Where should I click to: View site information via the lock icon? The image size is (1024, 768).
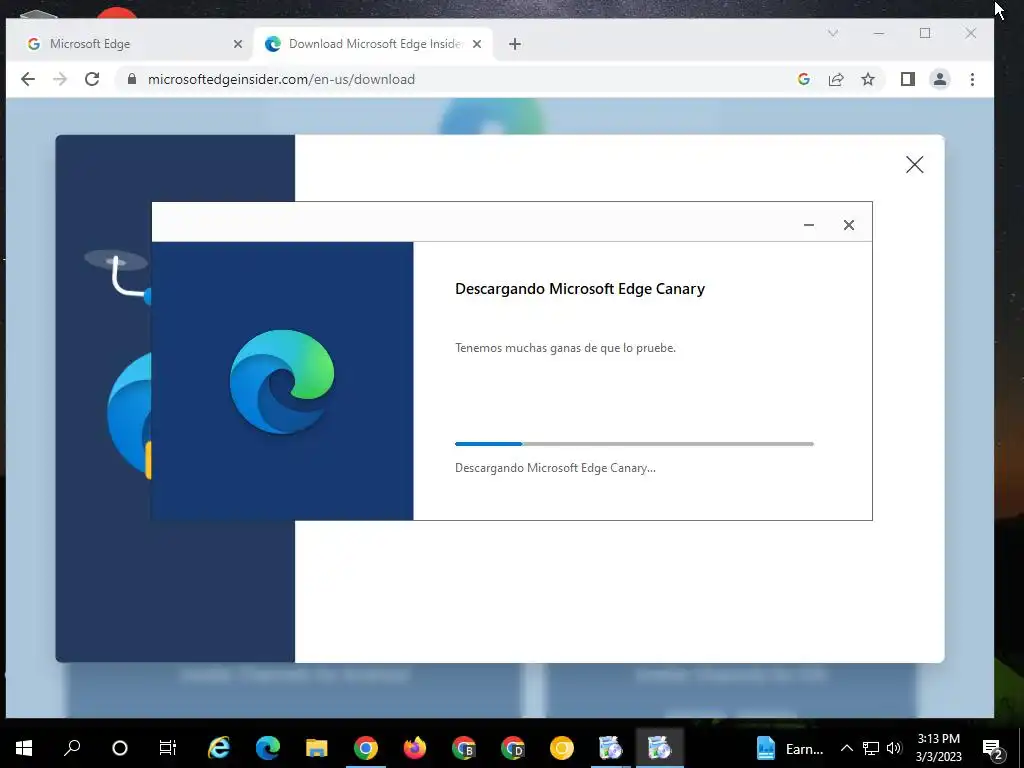click(x=132, y=79)
